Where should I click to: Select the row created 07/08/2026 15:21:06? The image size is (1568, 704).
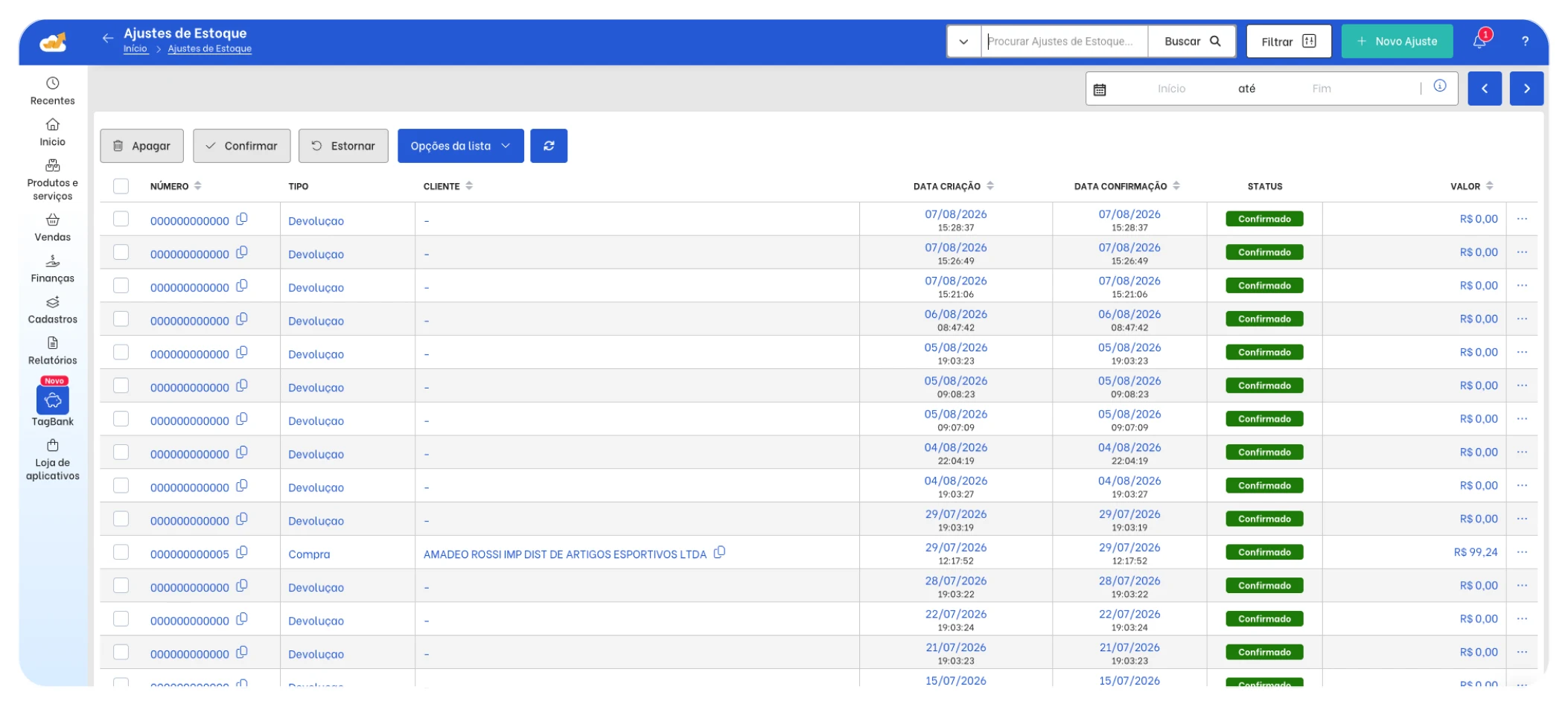121,286
